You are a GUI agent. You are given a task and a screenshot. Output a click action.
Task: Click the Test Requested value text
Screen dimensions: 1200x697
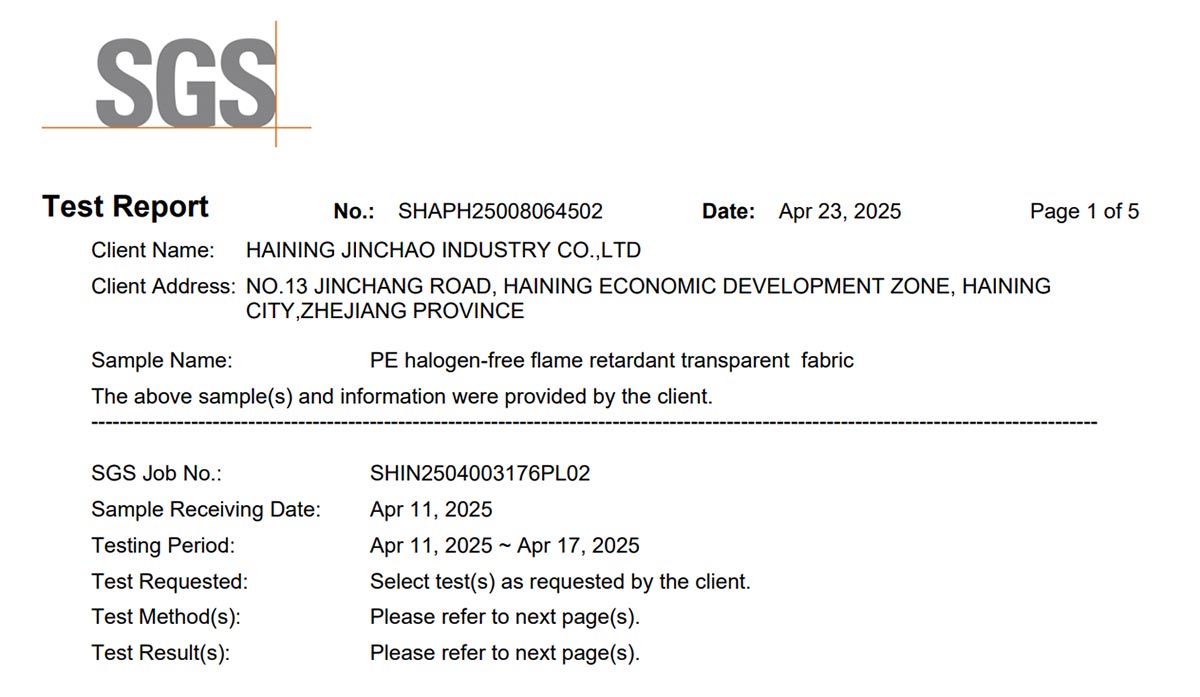click(x=560, y=582)
